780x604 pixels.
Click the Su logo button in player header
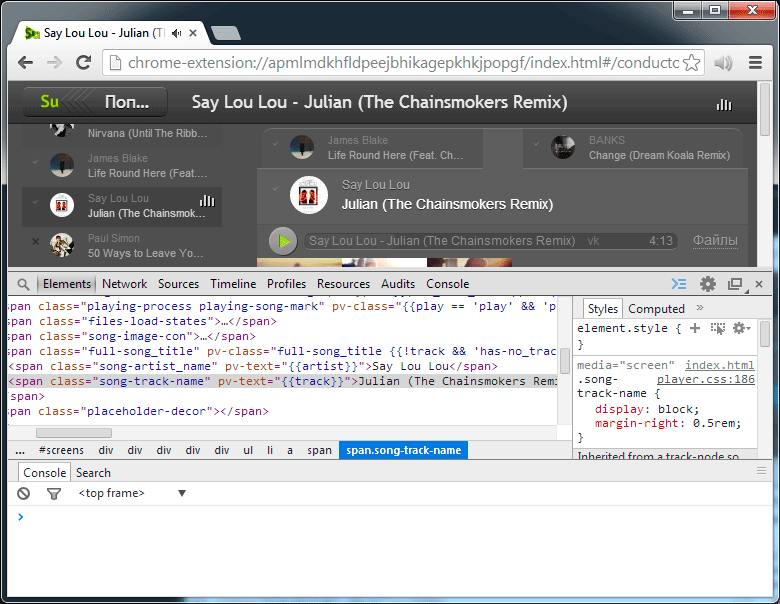(x=50, y=102)
